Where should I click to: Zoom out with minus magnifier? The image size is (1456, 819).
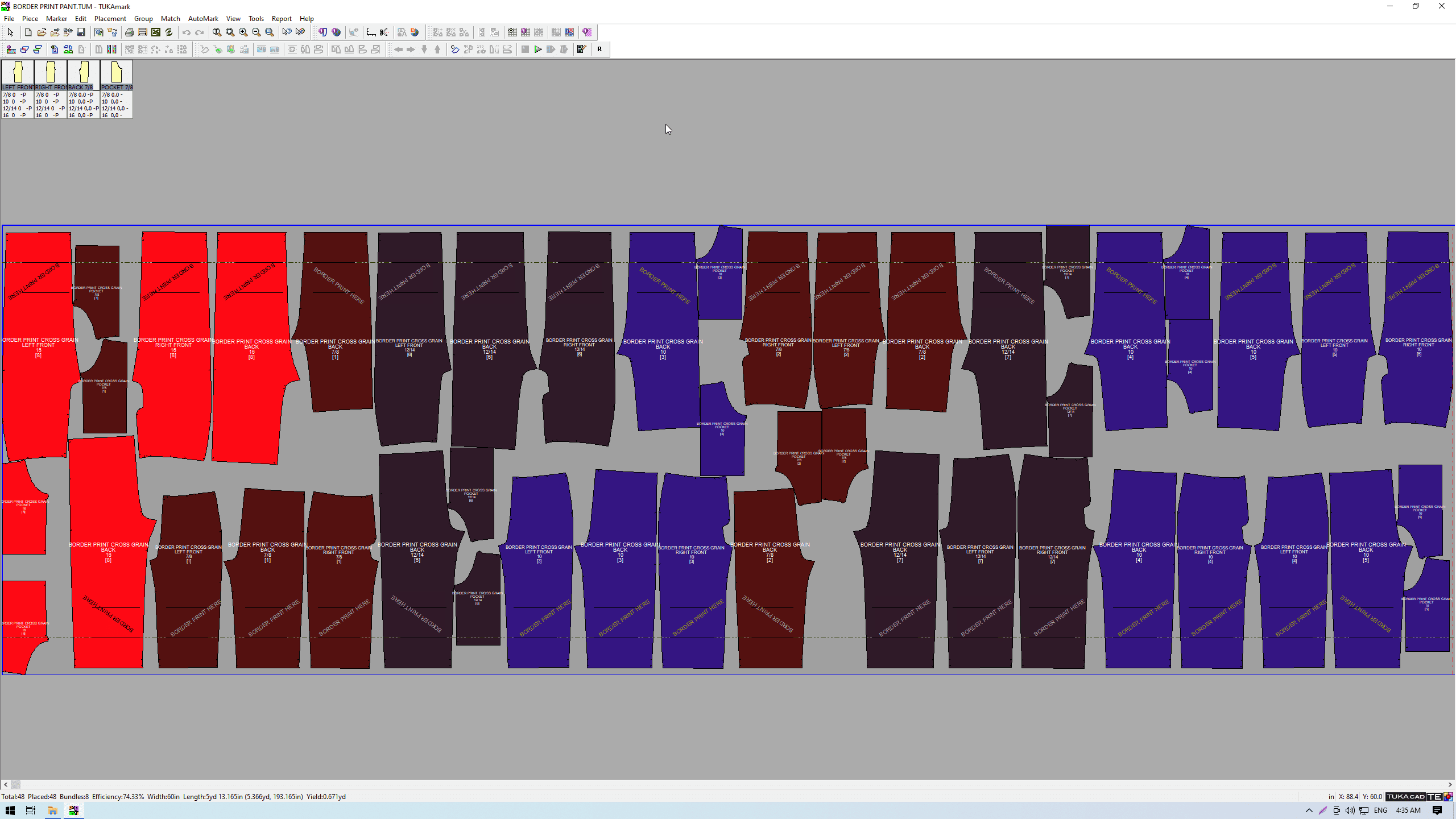(x=256, y=32)
